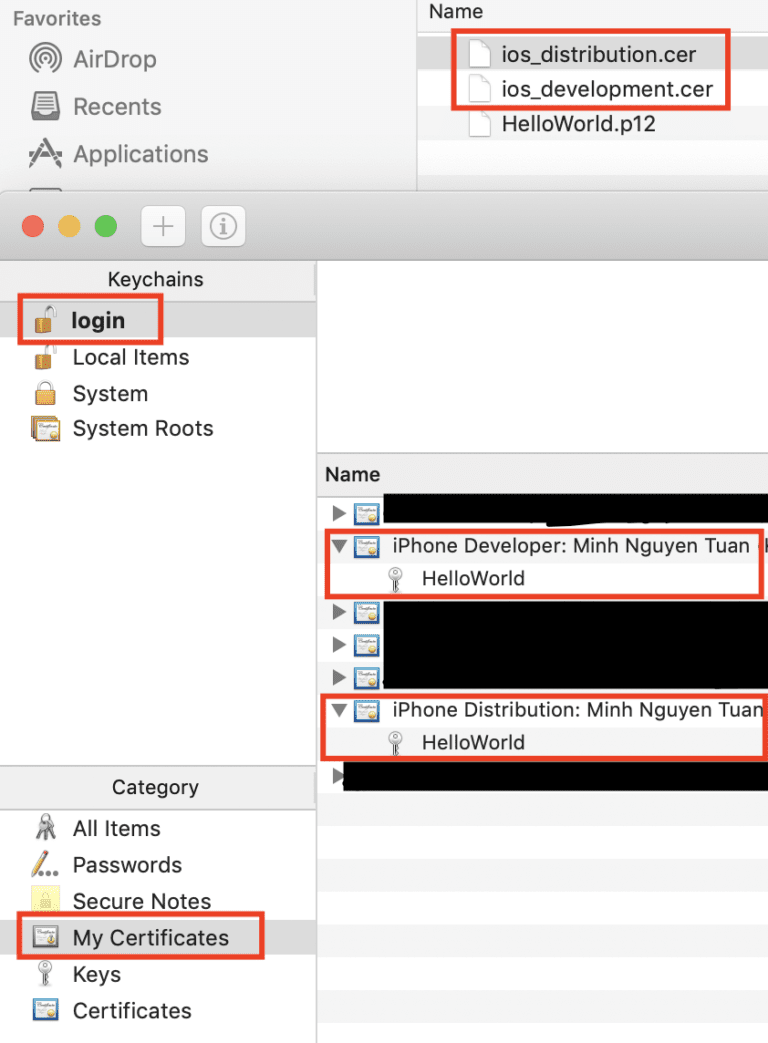Click the Name column header in certificates list
This screenshot has height=1043, width=768.
coord(352,474)
